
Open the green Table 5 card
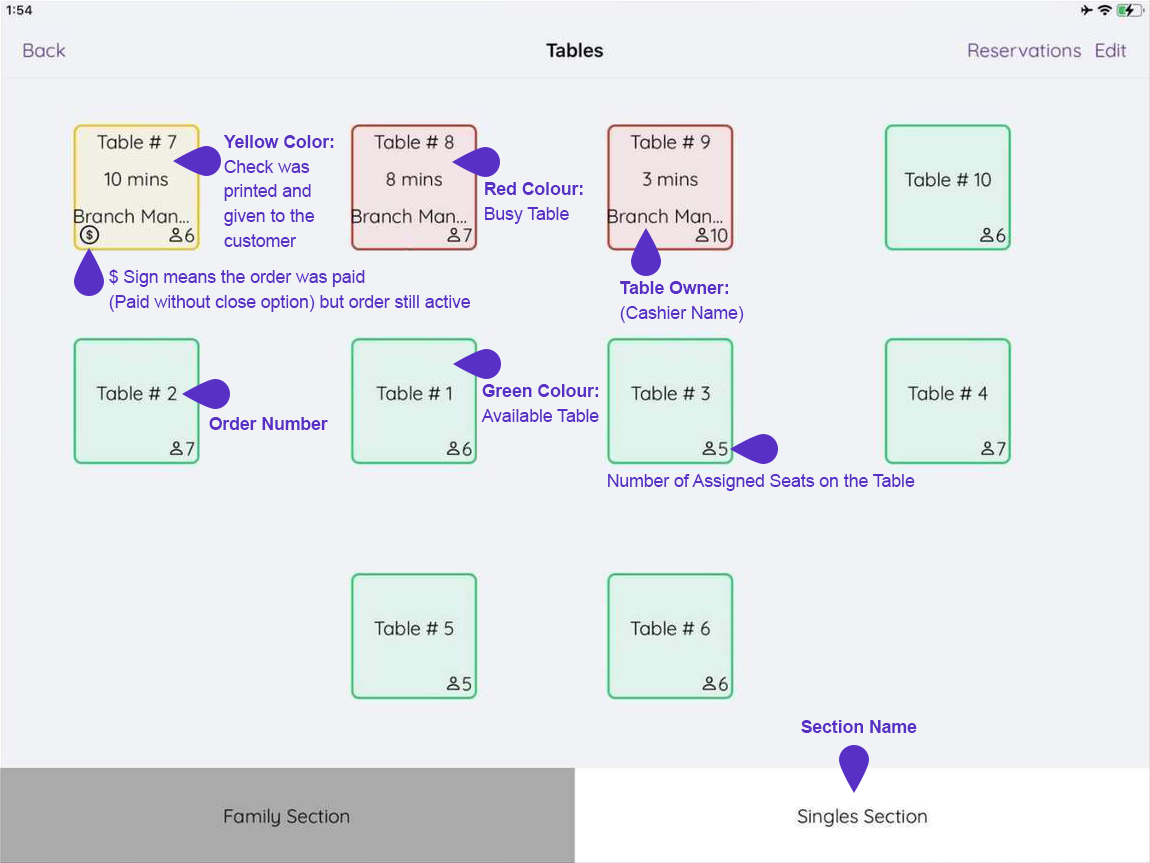point(413,634)
